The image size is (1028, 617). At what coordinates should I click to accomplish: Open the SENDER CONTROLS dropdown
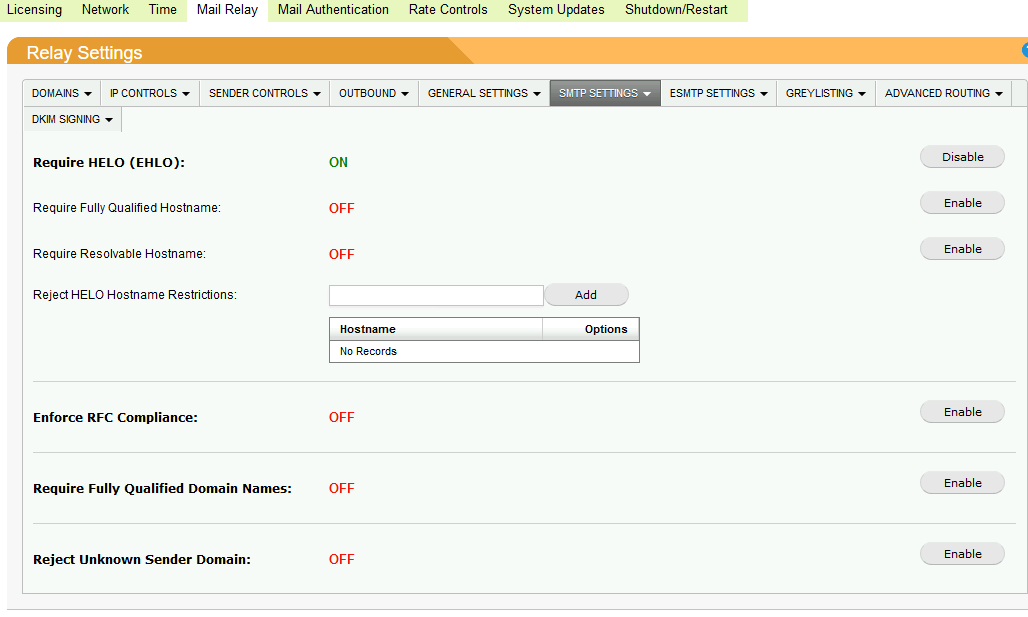click(x=262, y=93)
